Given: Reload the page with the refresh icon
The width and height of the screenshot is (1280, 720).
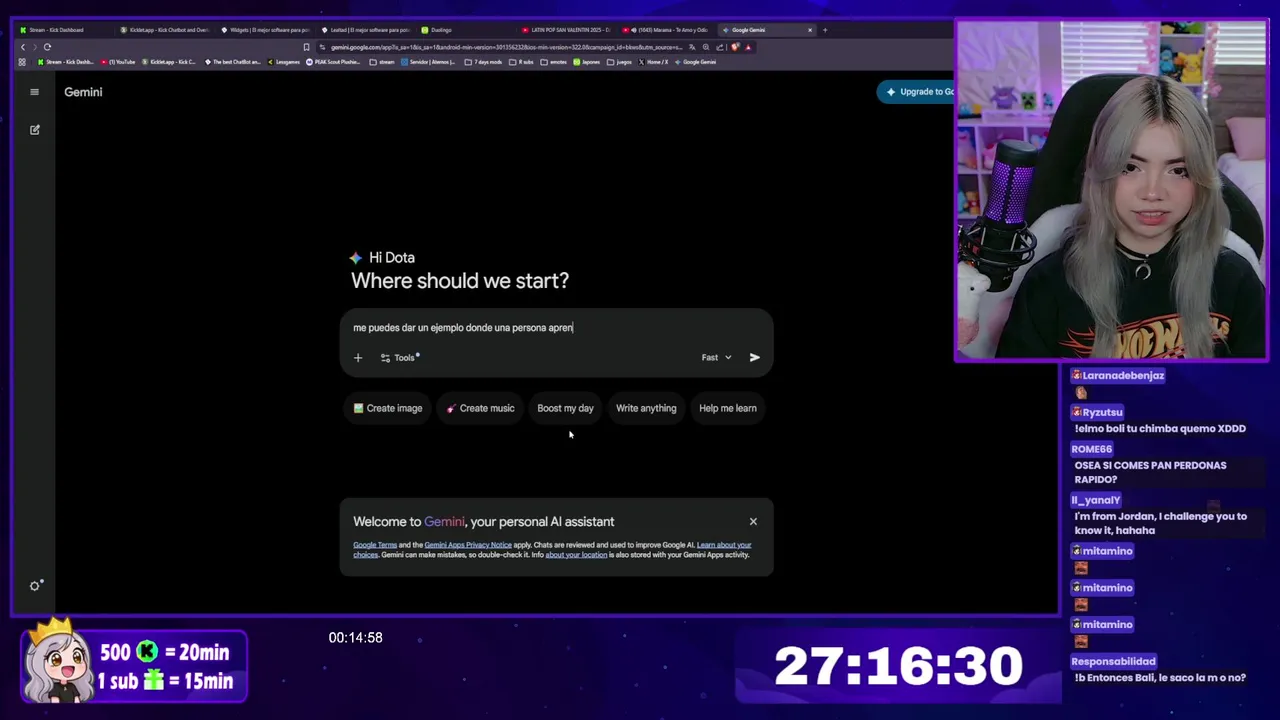Looking at the screenshot, I should pos(47,47).
